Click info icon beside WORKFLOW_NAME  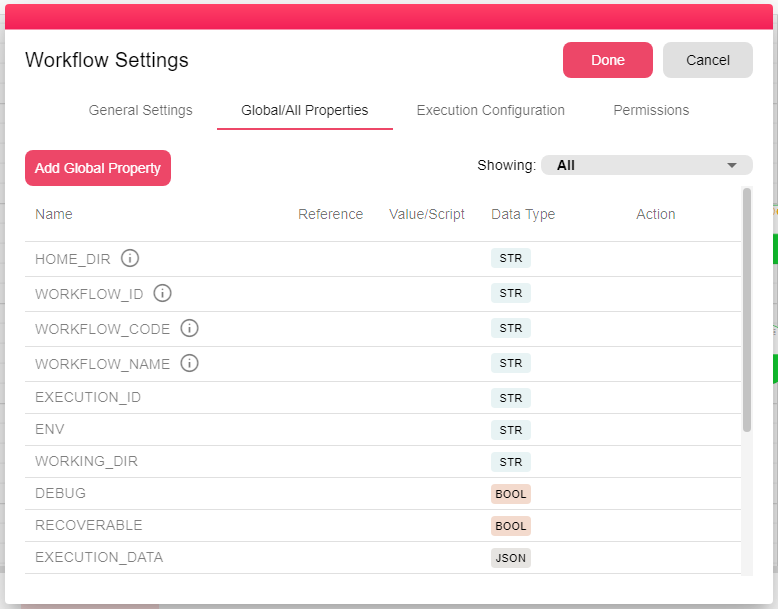[x=189, y=363]
